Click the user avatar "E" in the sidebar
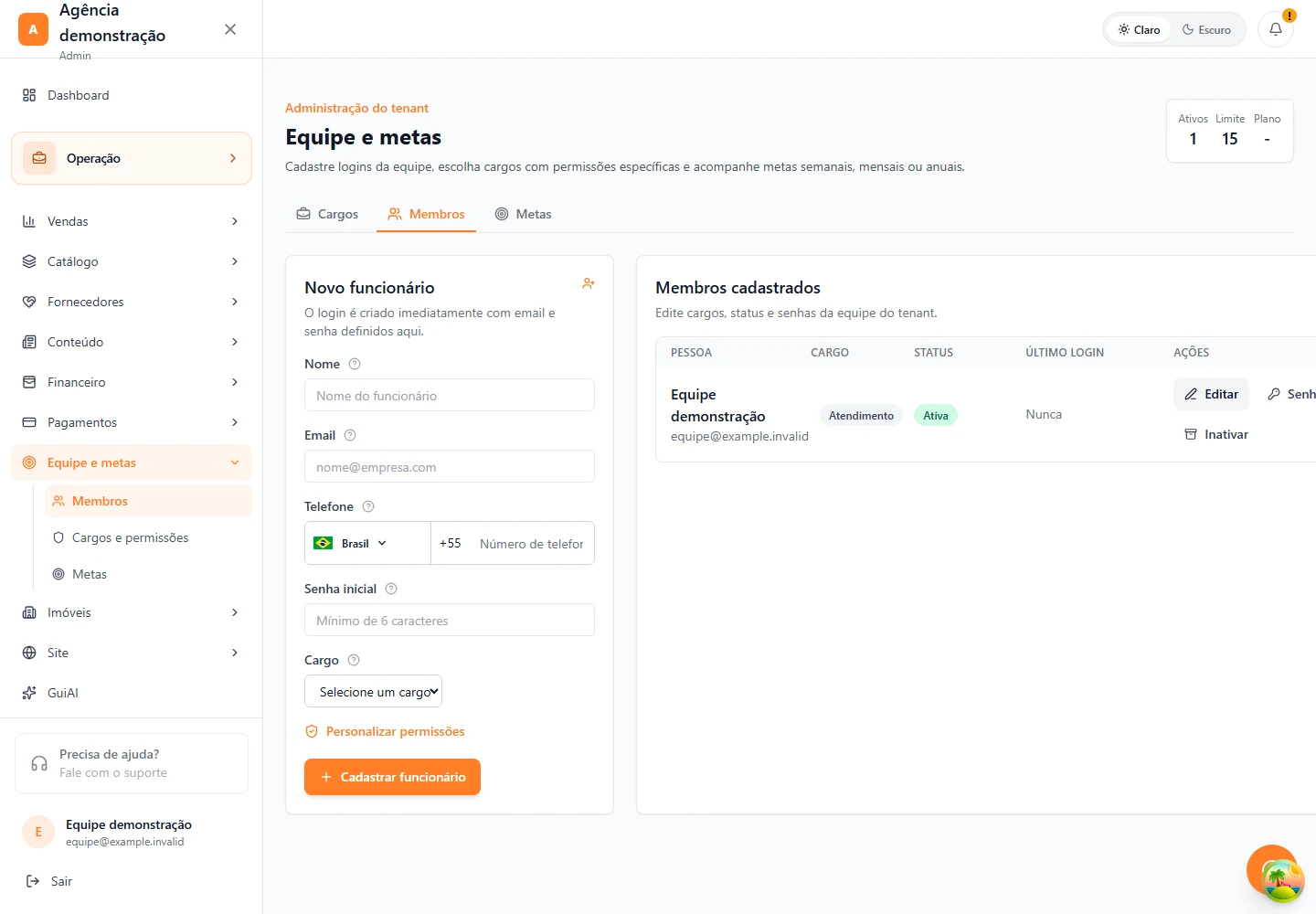Screen dimensions: 1316x914 pos(38,832)
